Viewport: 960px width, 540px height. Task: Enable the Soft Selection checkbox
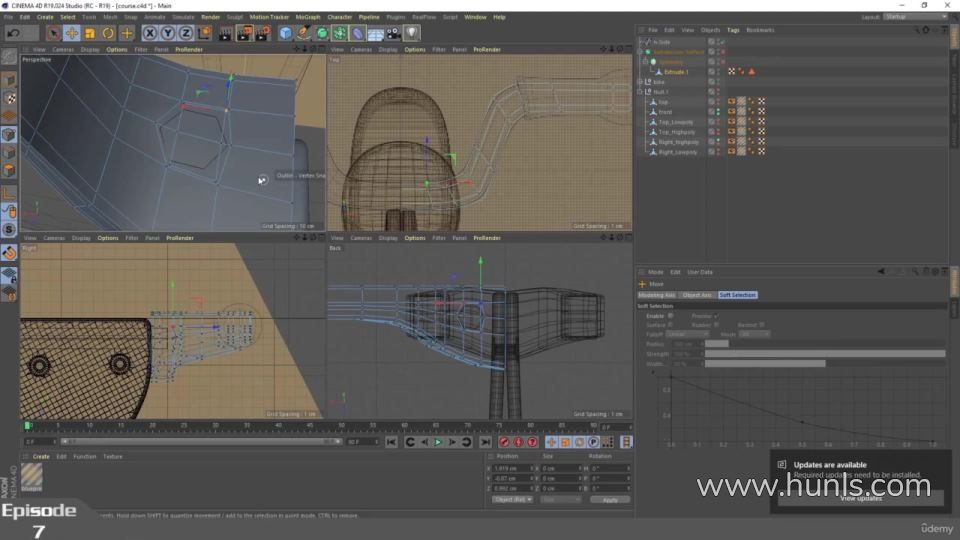tap(670, 316)
